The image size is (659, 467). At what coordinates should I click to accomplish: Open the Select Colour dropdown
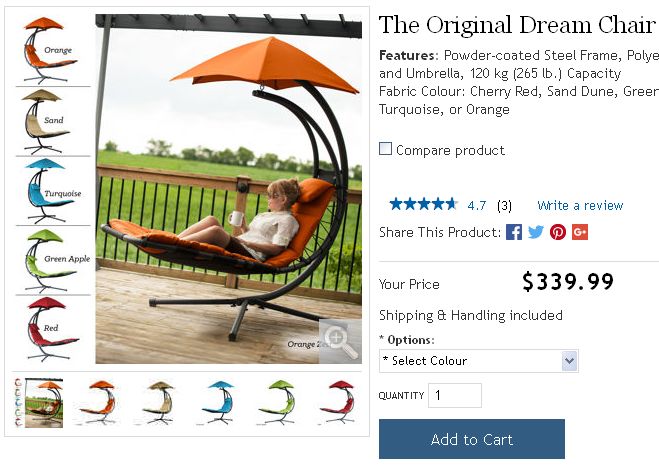click(479, 361)
